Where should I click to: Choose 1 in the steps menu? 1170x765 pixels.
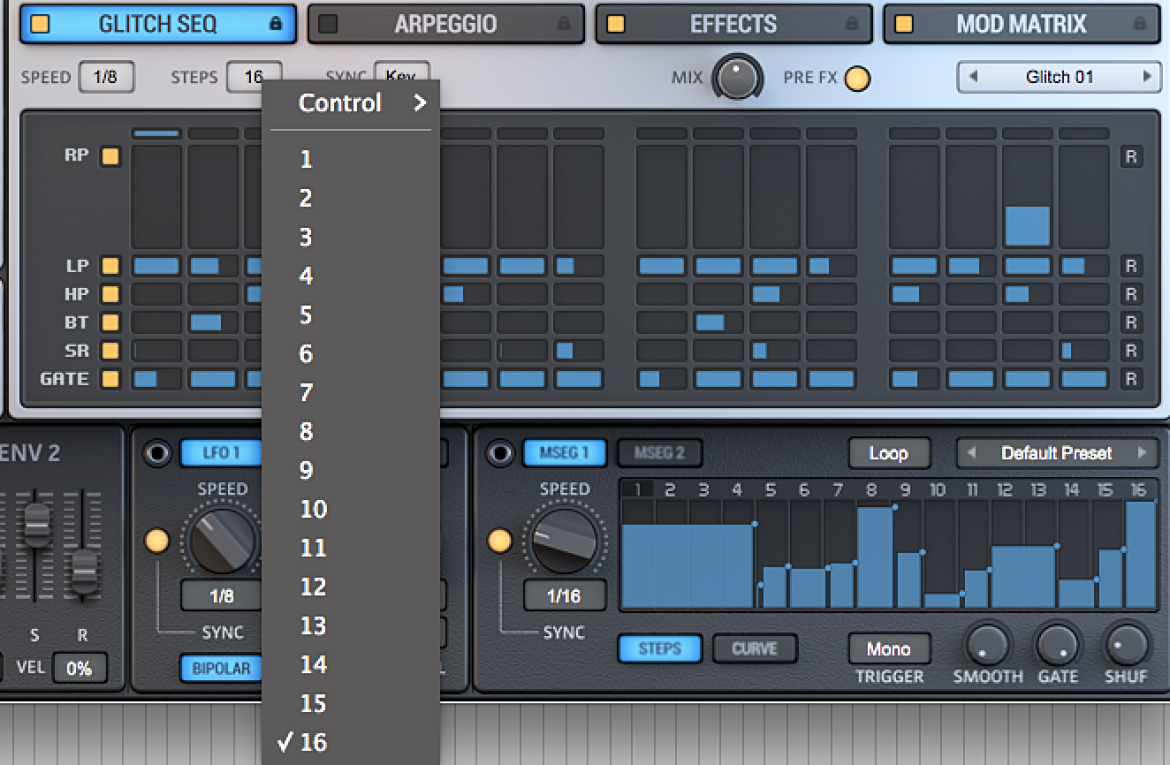pos(351,159)
